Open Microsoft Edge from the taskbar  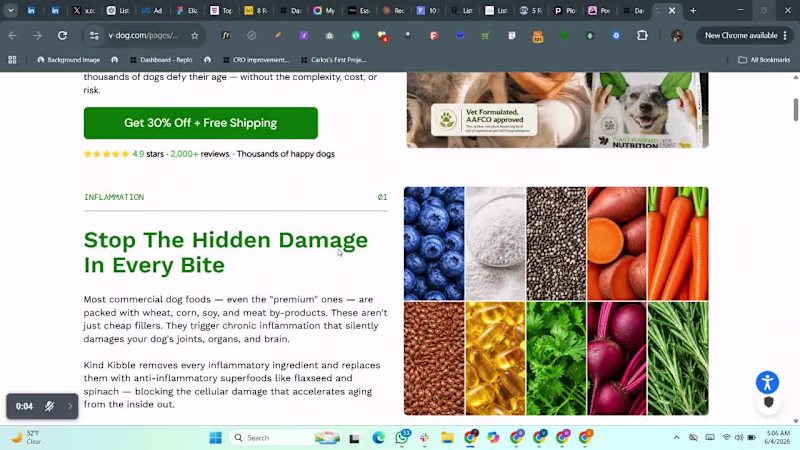tap(378, 438)
